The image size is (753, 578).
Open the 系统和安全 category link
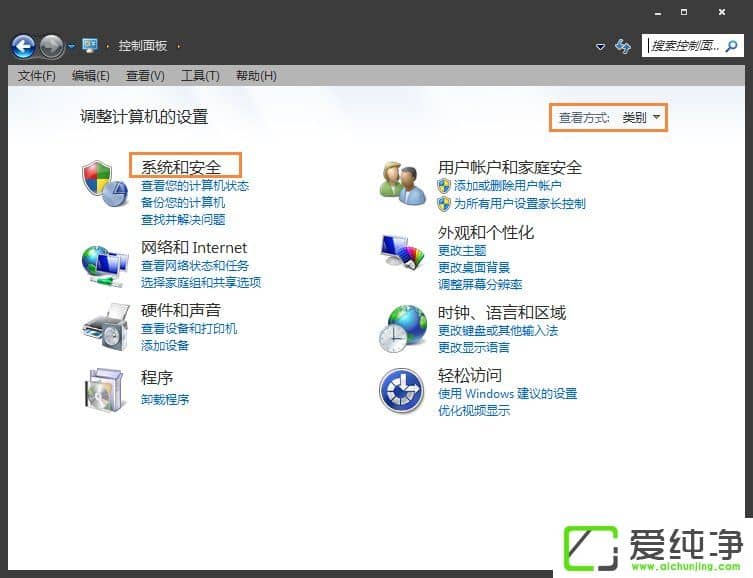pos(181,167)
